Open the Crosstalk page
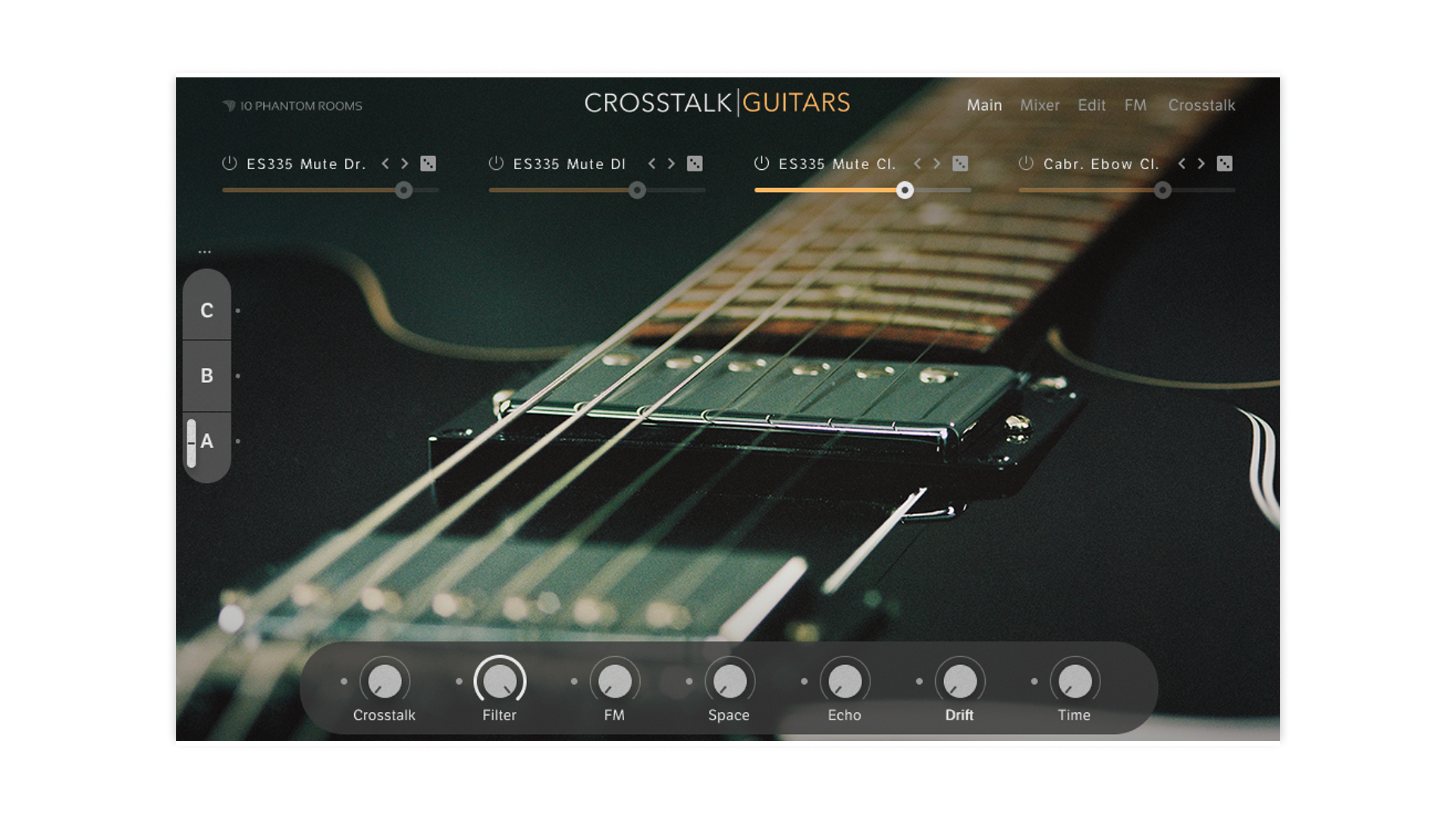This screenshot has width=1456, height=819. click(x=1202, y=105)
